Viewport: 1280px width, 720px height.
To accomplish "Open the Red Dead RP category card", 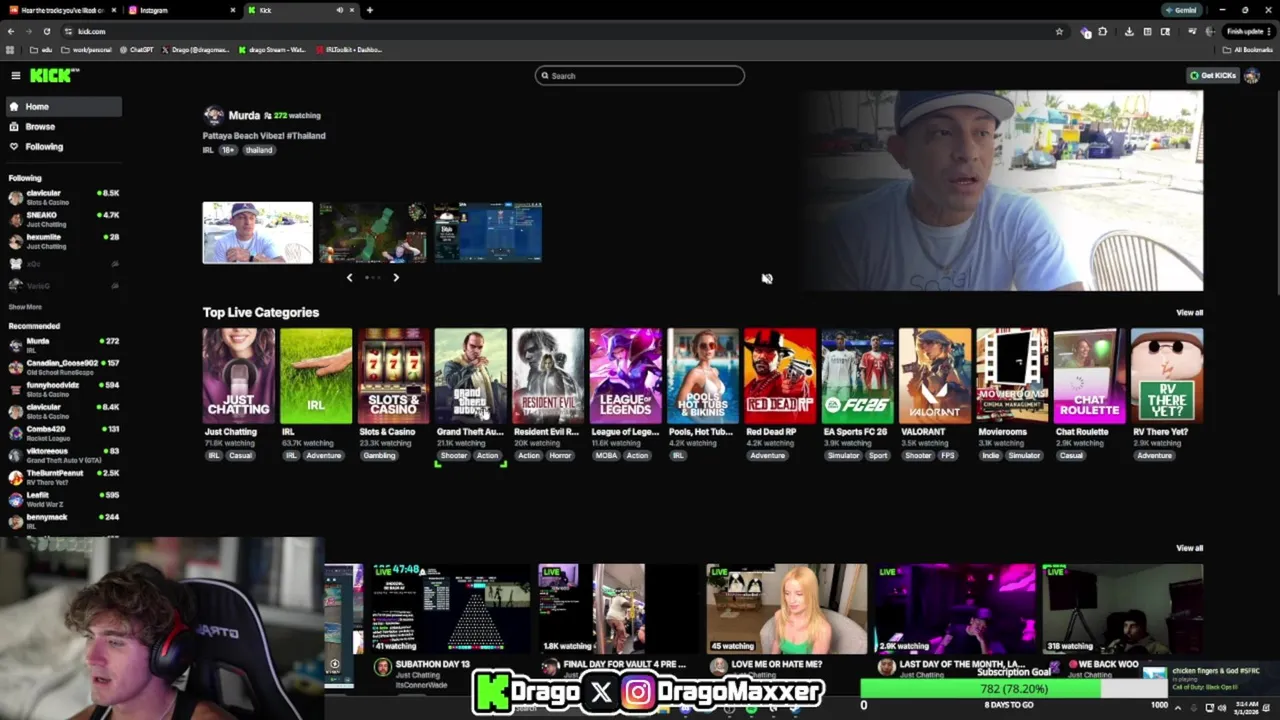I will click(x=780, y=376).
